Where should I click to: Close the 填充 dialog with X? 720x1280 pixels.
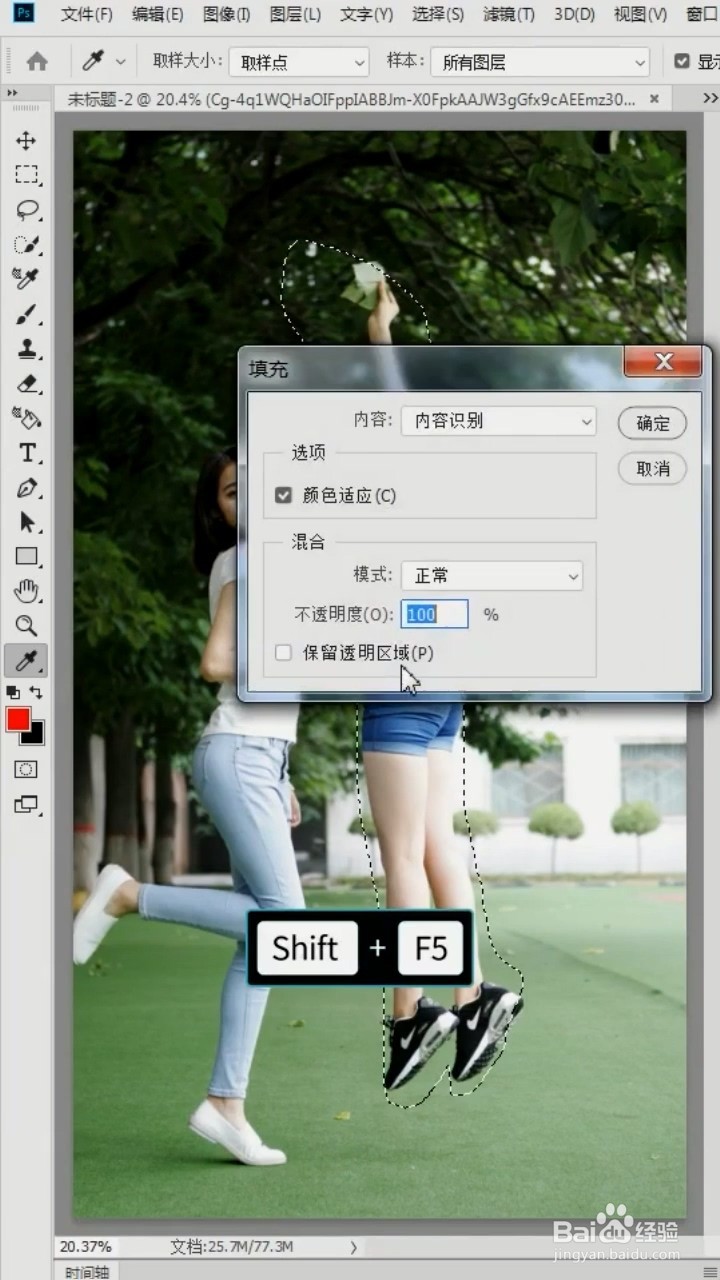(x=663, y=362)
